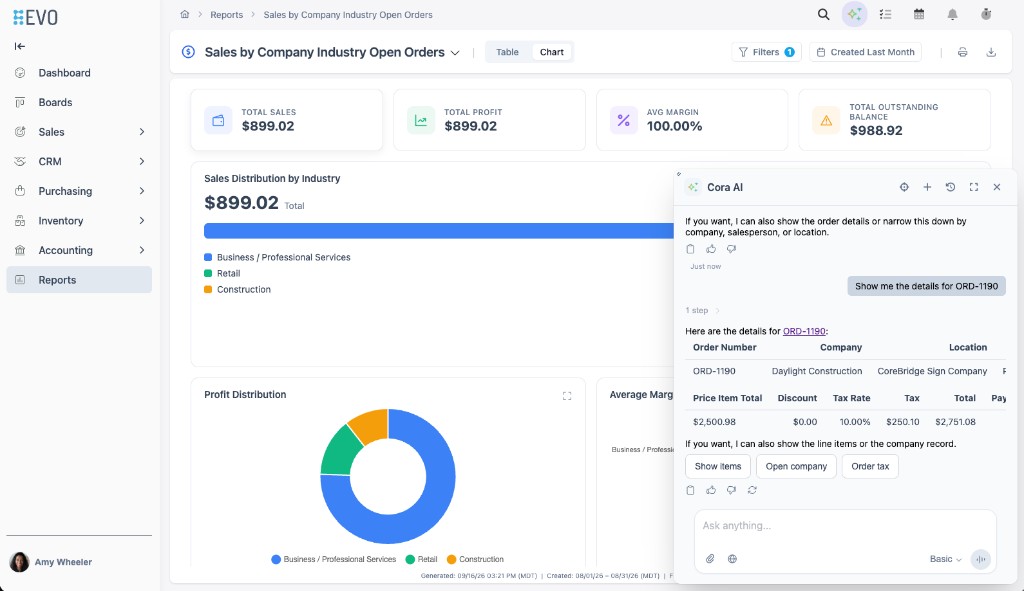Viewport: 1024px width, 591px height.
Task: Open task checklist icon in header
Action: click(x=886, y=14)
